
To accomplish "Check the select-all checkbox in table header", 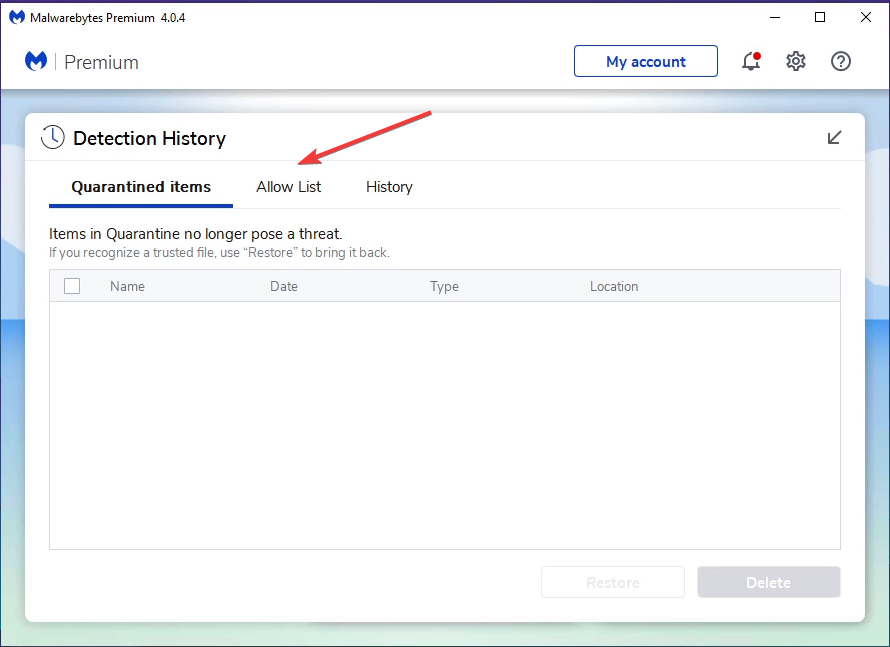I will (72, 286).
